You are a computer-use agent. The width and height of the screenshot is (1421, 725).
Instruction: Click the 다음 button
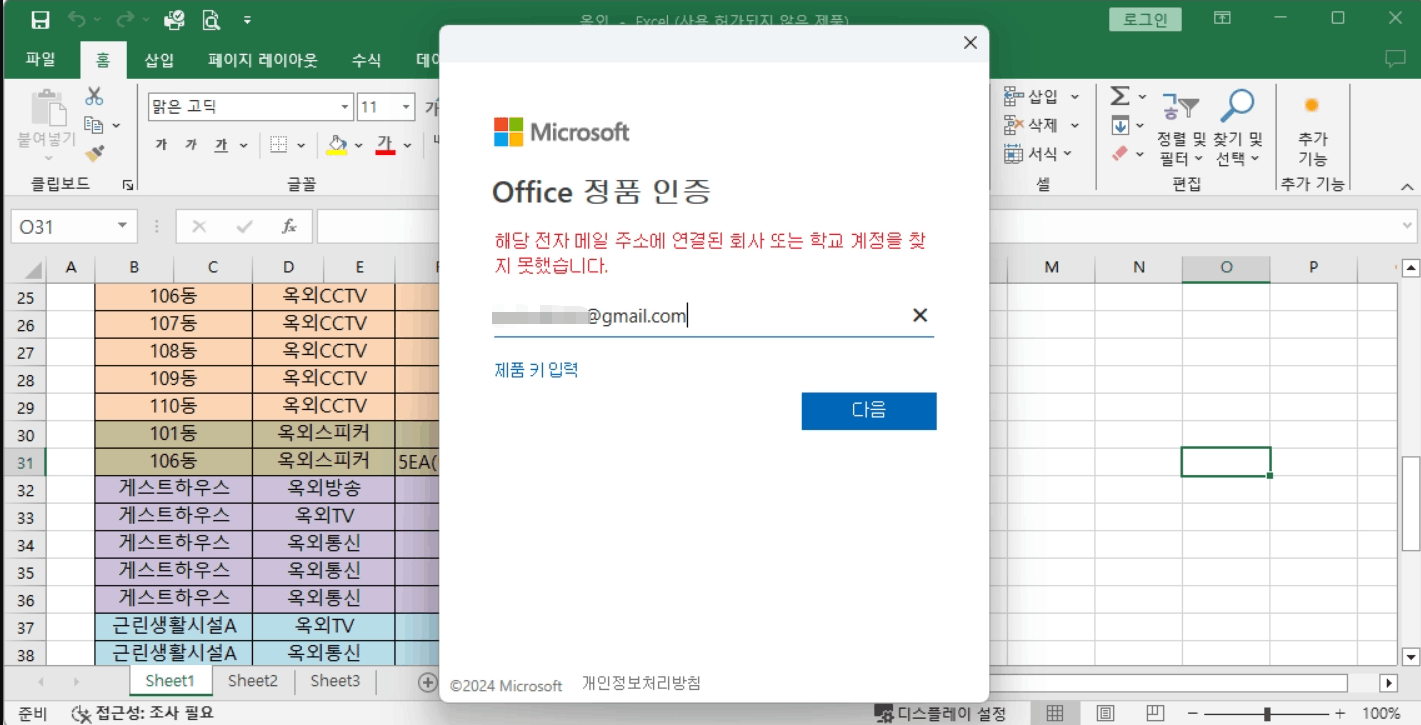coord(869,410)
